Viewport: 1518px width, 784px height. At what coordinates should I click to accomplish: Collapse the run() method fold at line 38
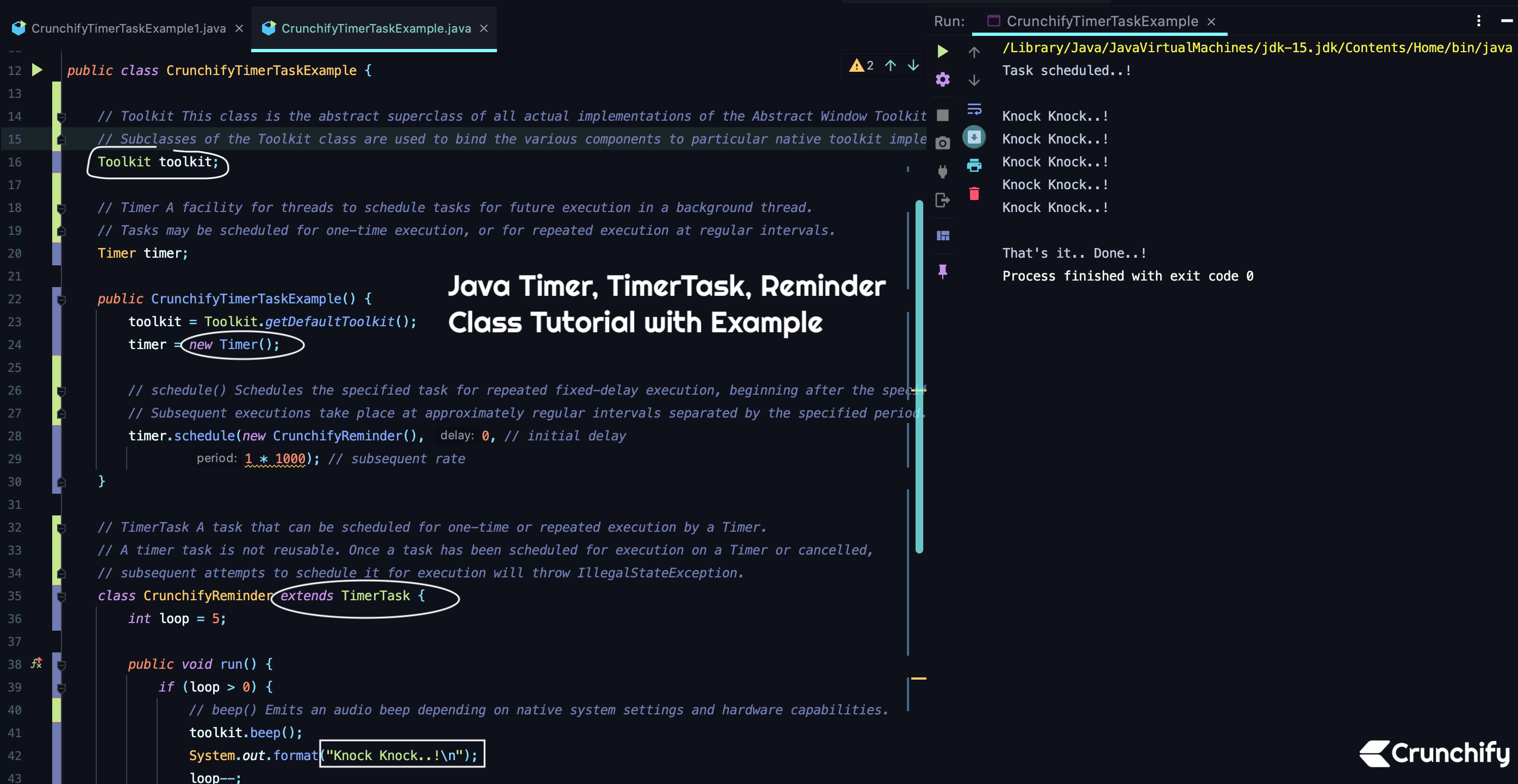tap(61, 665)
